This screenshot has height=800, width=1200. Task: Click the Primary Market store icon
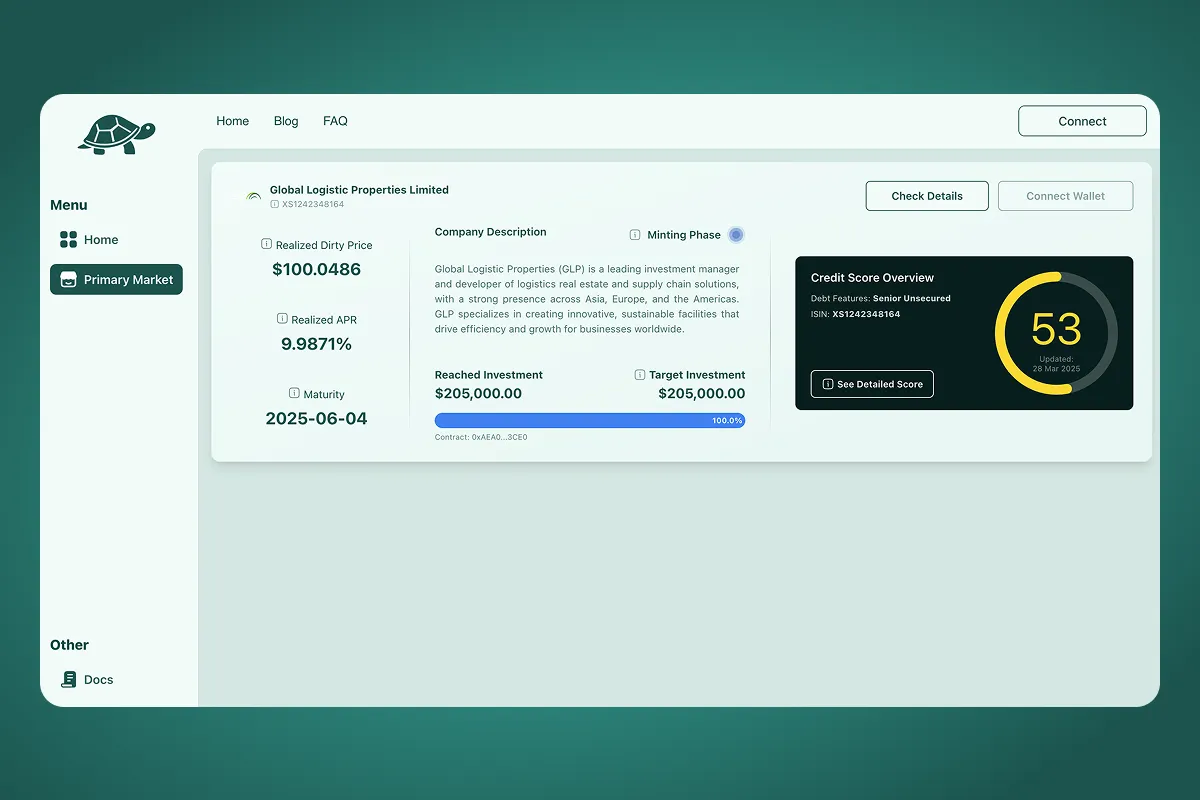tap(68, 280)
